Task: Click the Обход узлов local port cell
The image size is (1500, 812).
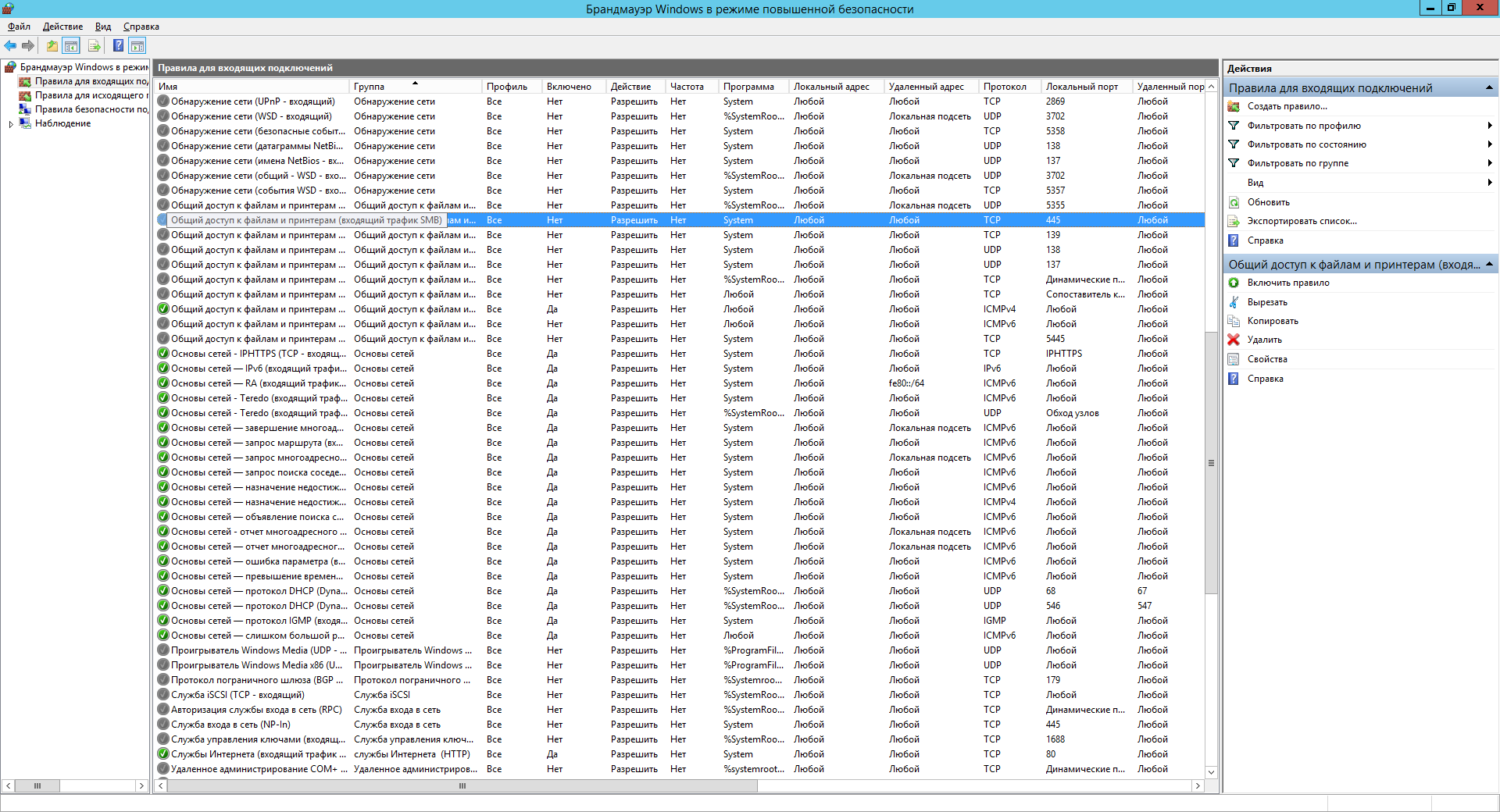Action: 1073,413
